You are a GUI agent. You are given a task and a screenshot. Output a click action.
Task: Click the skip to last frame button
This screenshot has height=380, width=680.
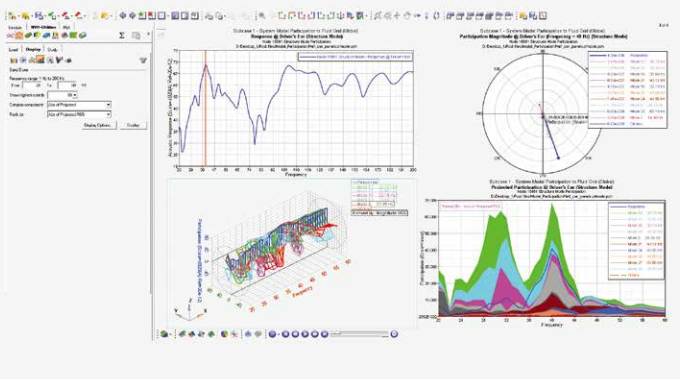click(324, 334)
